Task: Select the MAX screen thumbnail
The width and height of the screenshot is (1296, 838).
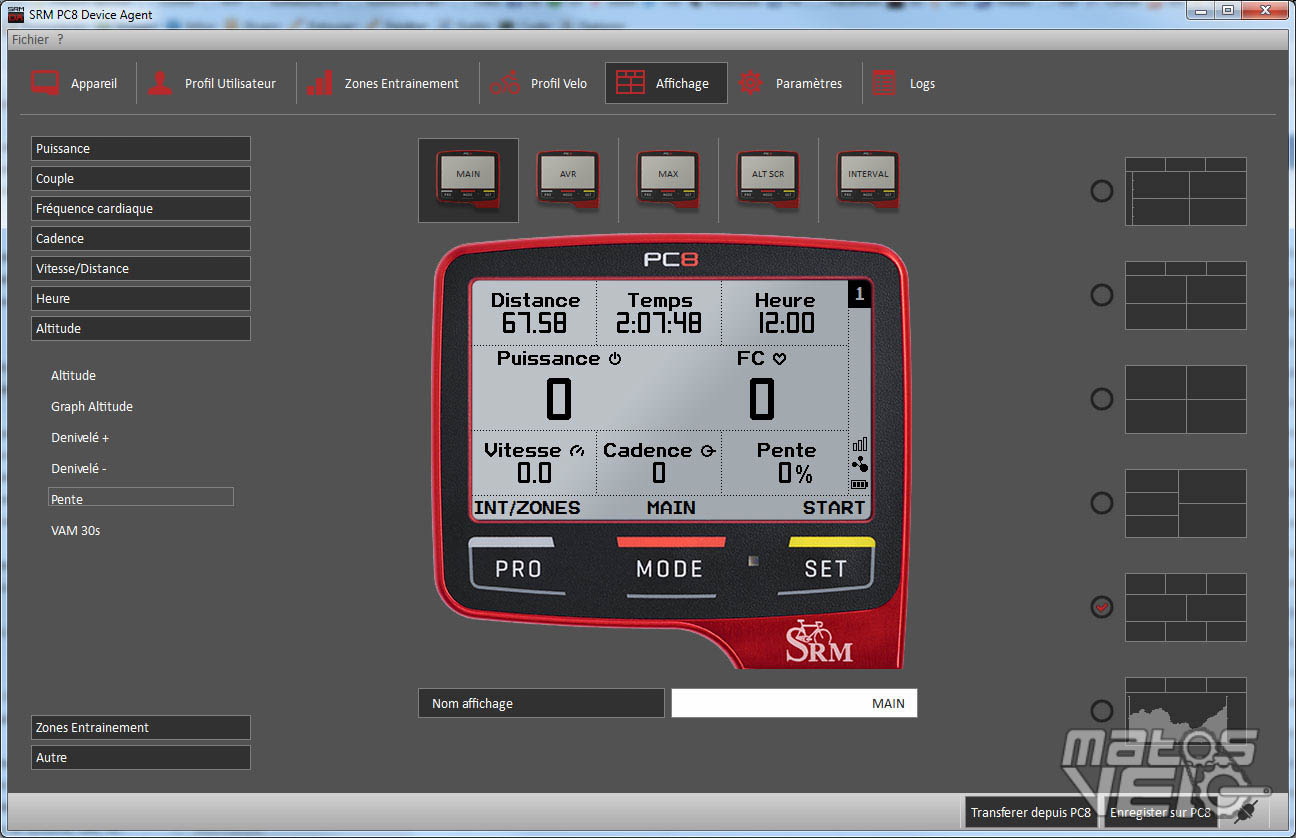Action: (668, 179)
